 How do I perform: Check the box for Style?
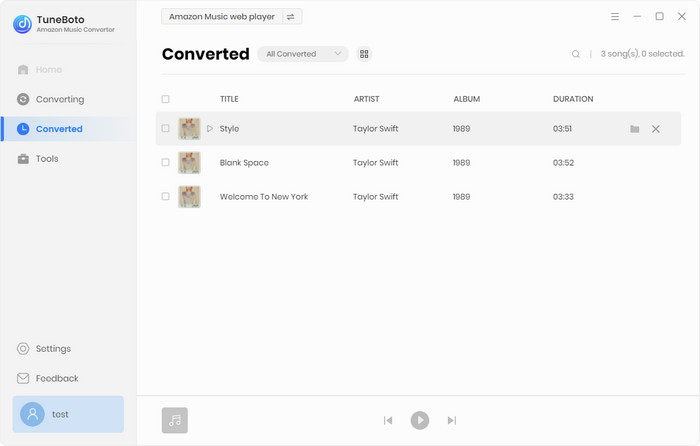pos(166,129)
